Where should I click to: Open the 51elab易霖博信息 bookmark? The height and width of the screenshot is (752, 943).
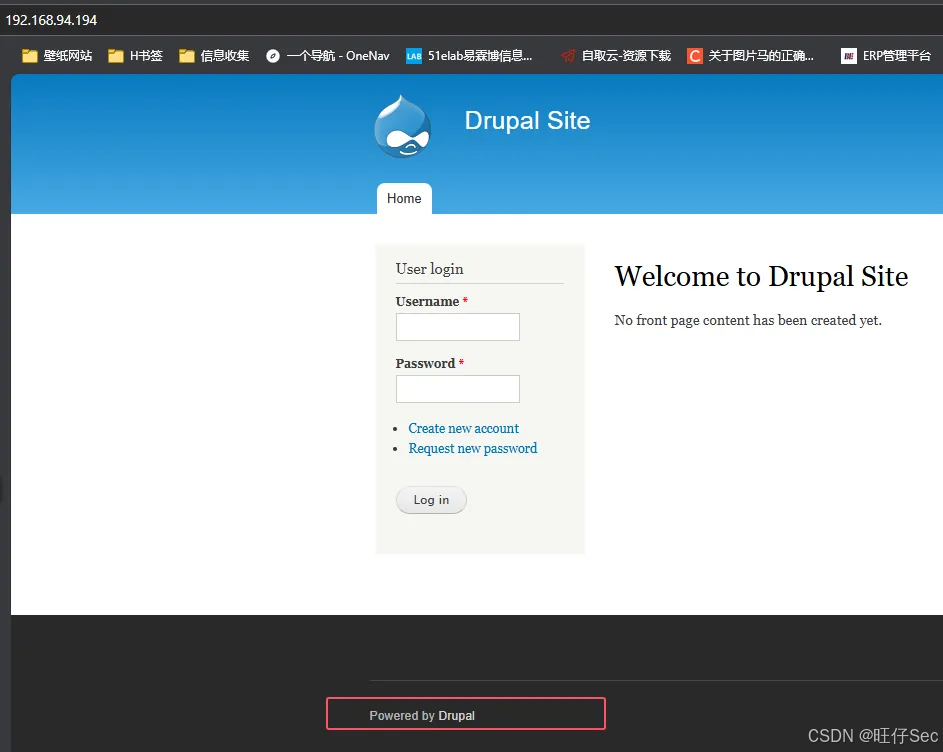tap(469, 56)
